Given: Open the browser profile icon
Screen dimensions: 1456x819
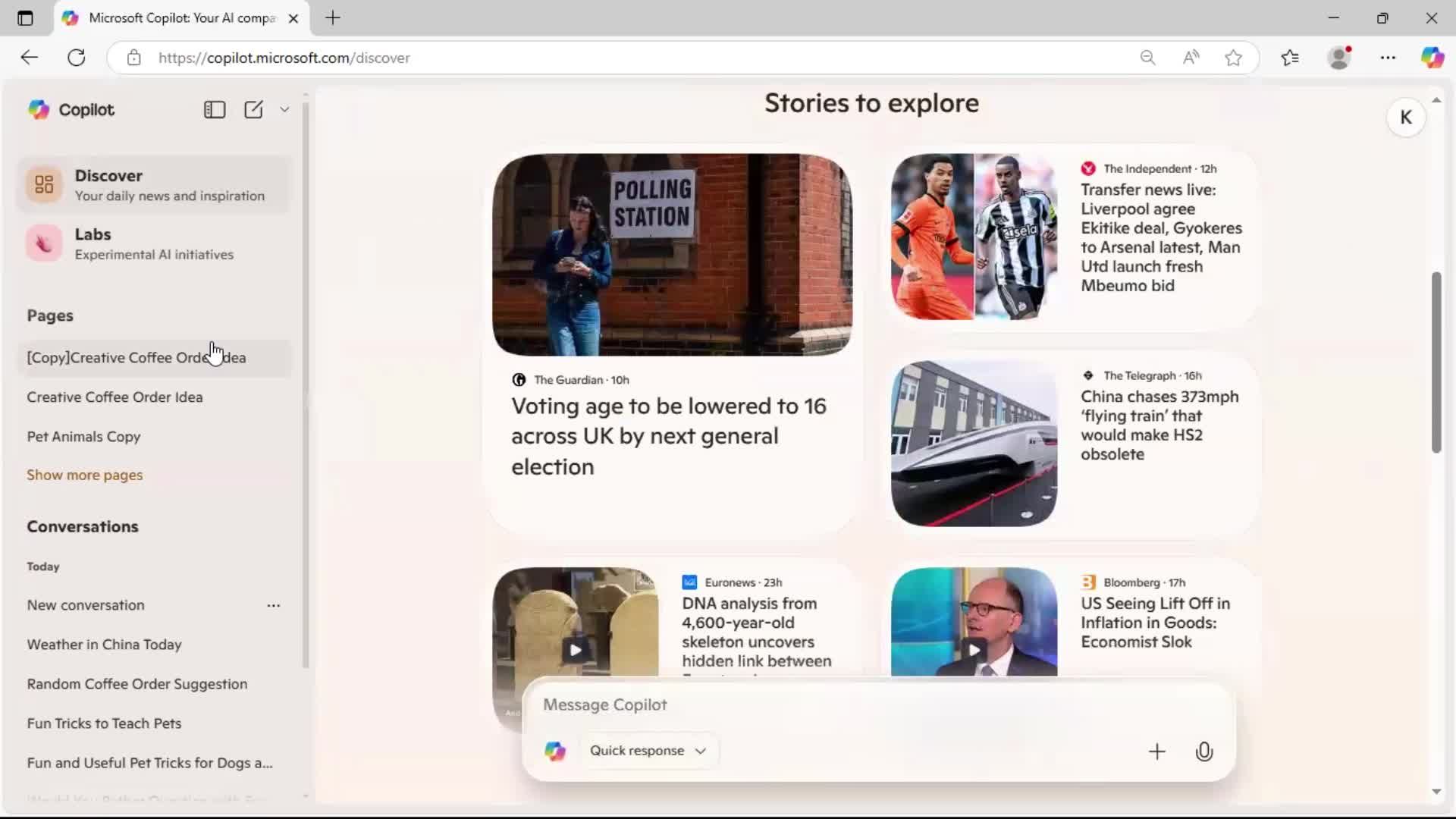Looking at the screenshot, I should [x=1340, y=58].
